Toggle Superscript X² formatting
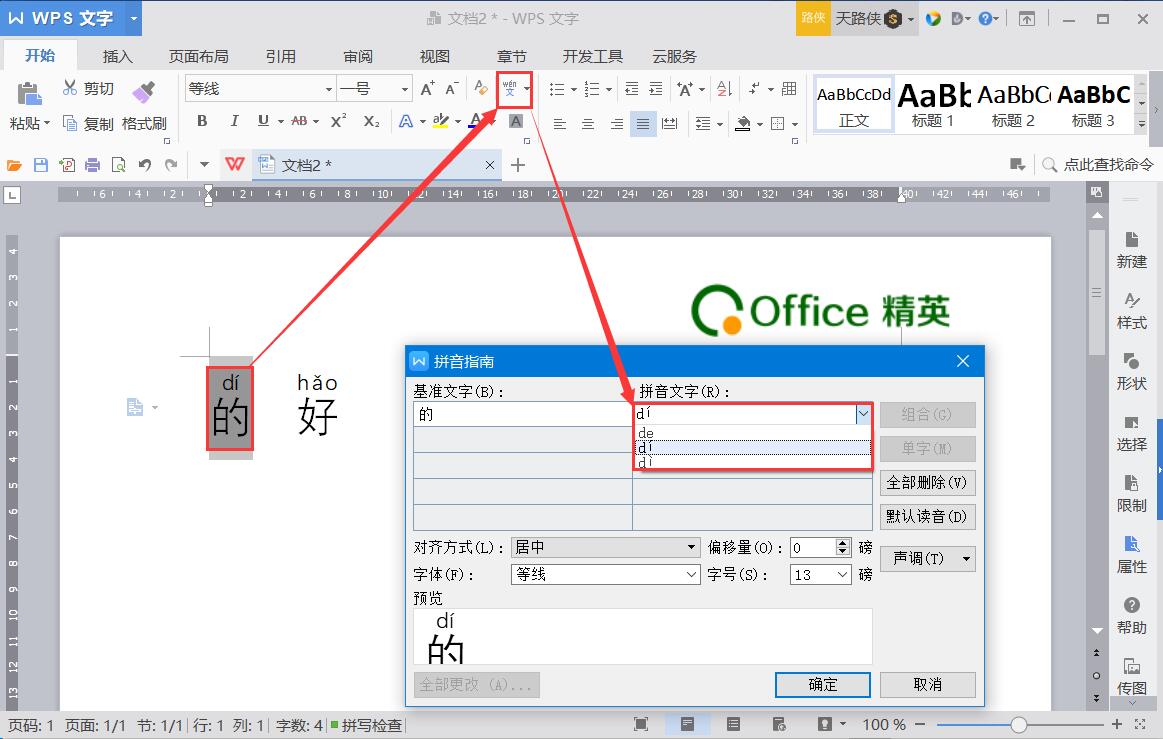1163x739 pixels. [339, 121]
